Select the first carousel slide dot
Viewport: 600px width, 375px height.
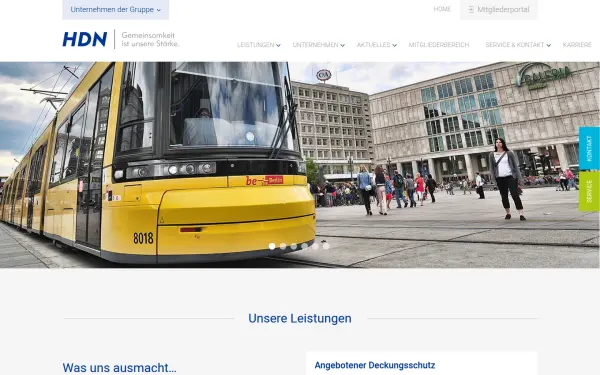tap(272, 246)
